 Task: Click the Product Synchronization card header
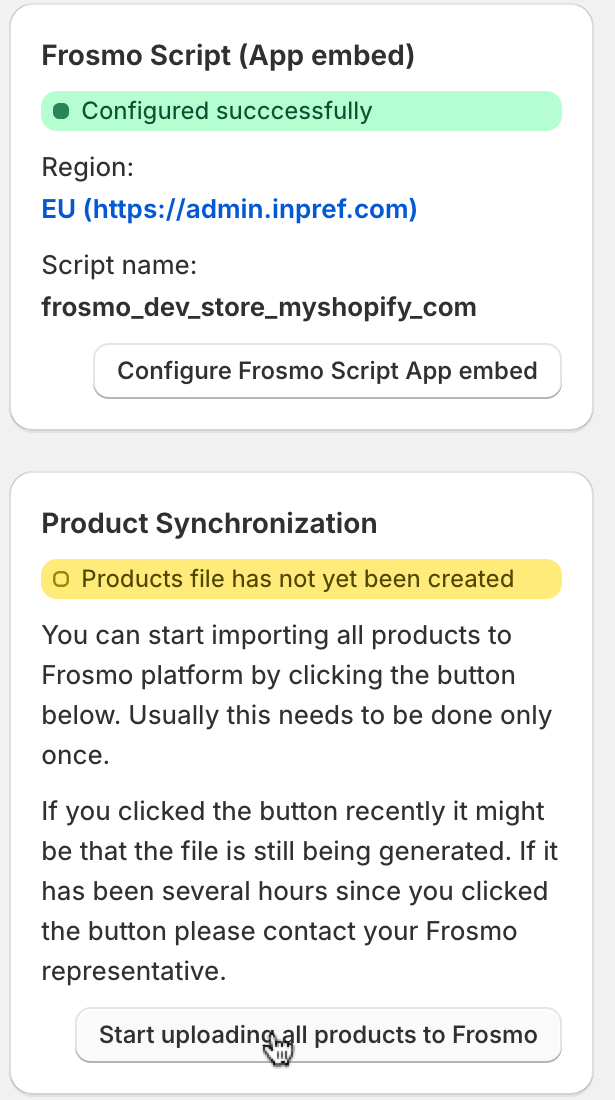(x=209, y=523)
